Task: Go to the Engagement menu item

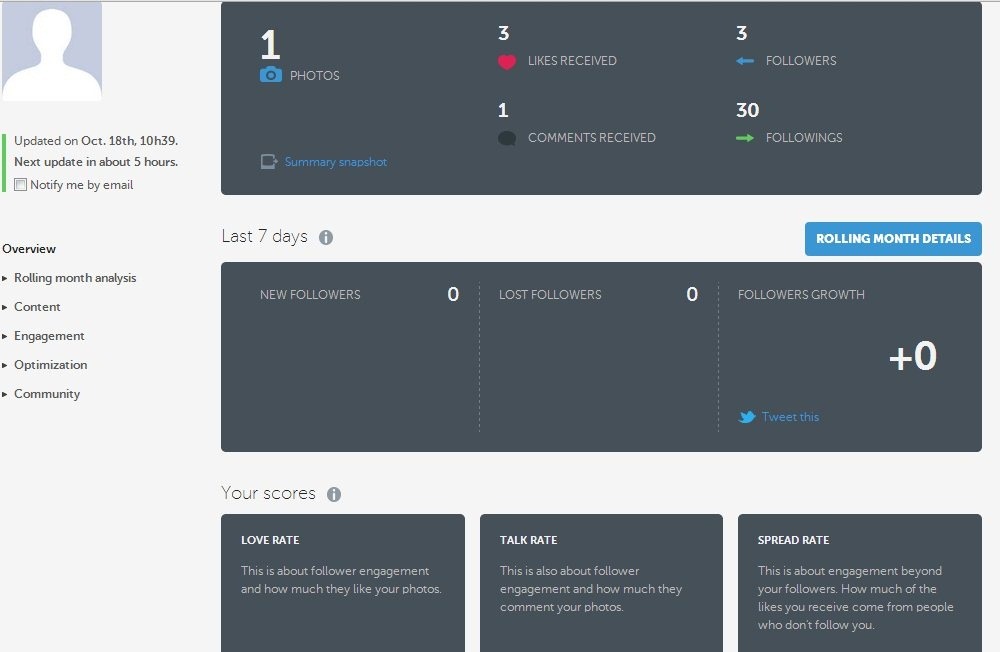Action: coord(49,336)
